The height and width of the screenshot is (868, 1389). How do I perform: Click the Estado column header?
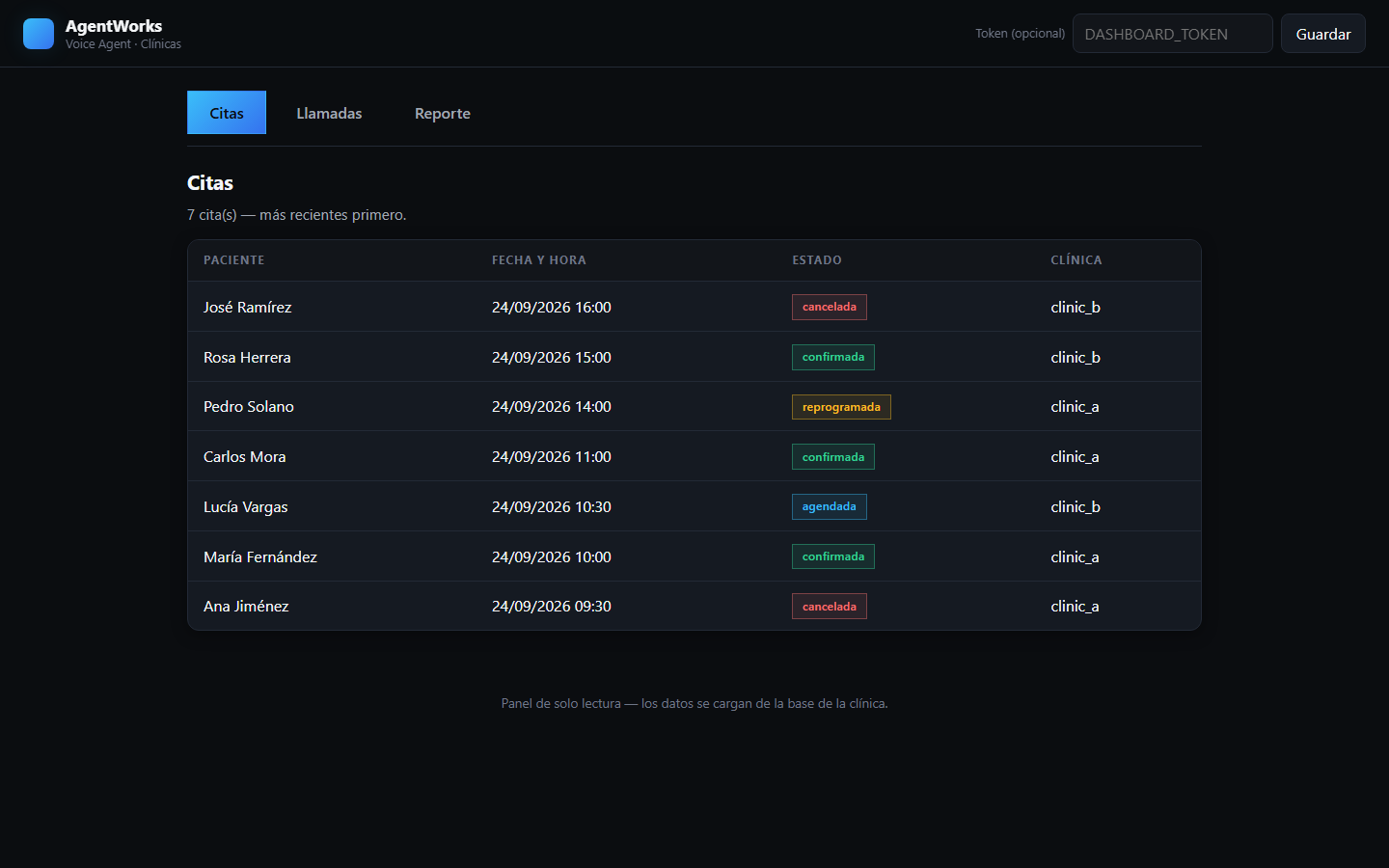[x=817, y=260]
